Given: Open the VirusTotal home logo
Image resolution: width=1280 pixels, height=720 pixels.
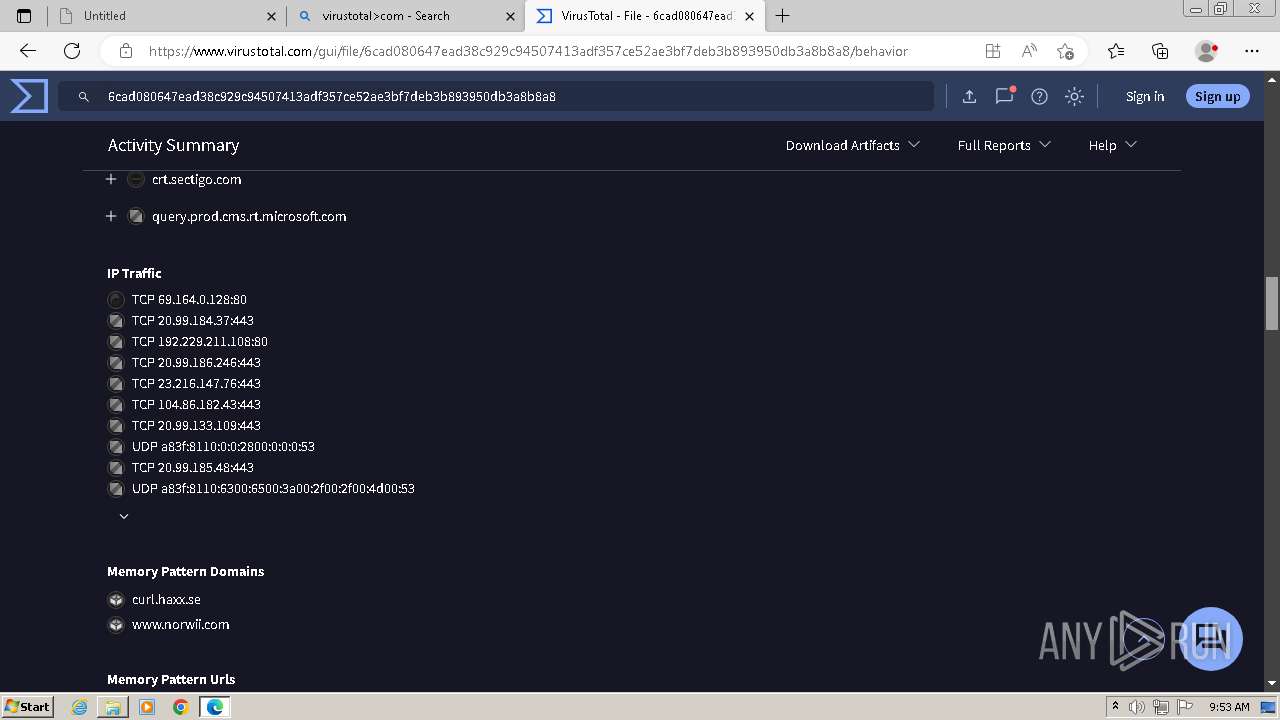Looking at the screenshot, I should pyautogui.click(x=29, y=96).
